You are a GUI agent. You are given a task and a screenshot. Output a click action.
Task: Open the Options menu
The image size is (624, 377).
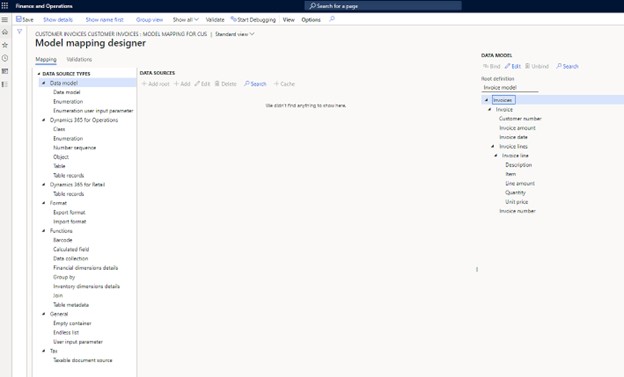[311, 20]
